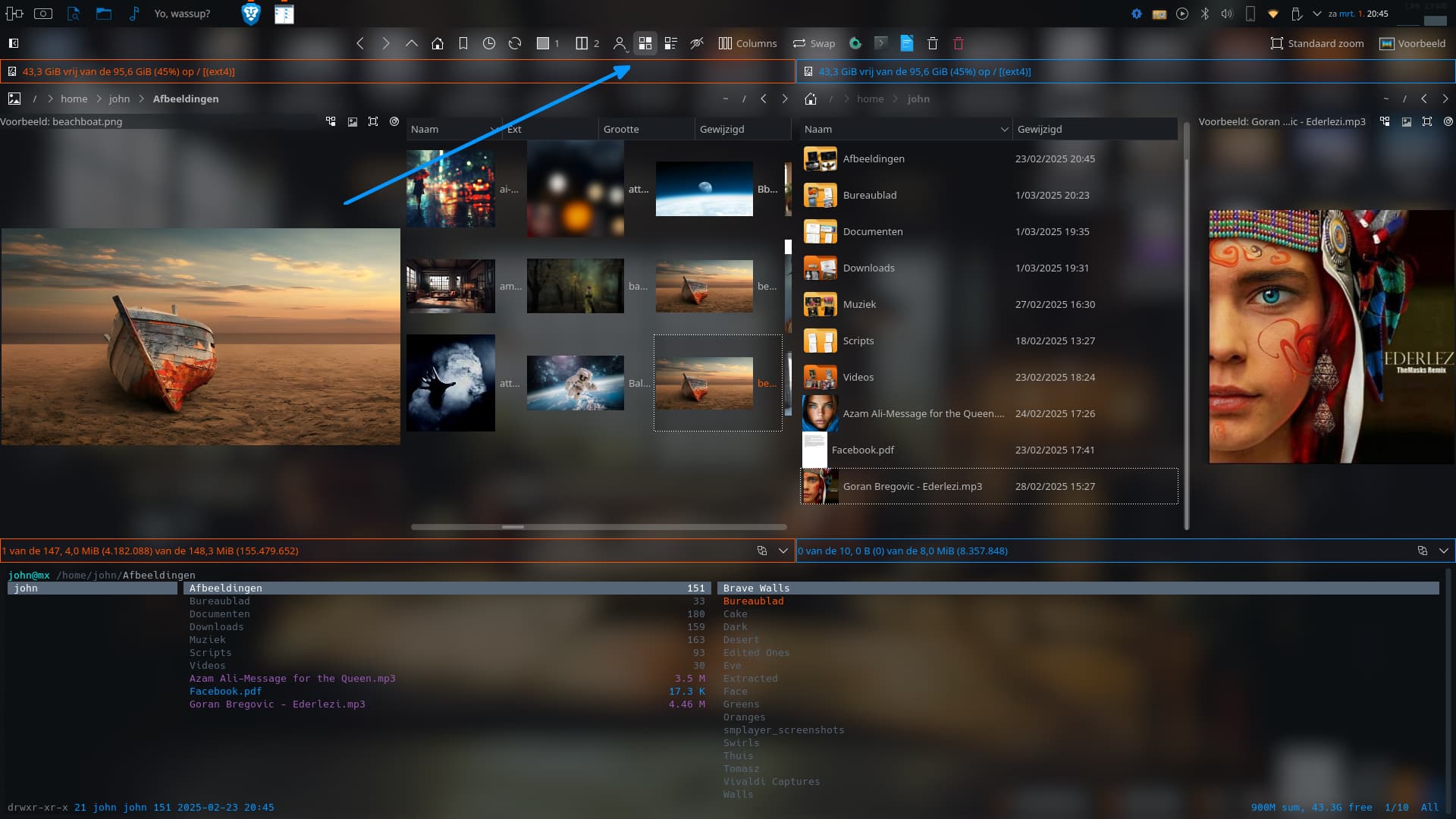Go forward in folder history
1456x819 pixels.
point(386,44)
